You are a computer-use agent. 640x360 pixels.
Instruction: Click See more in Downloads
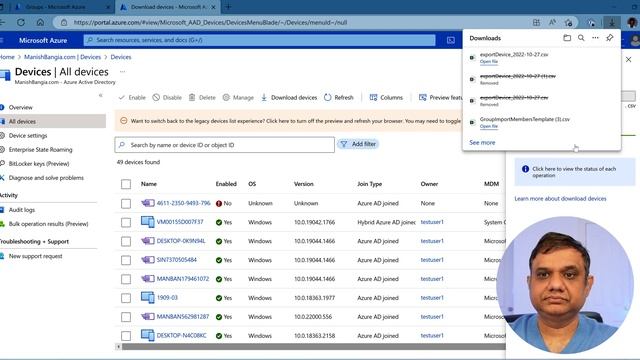coord(482,142)
